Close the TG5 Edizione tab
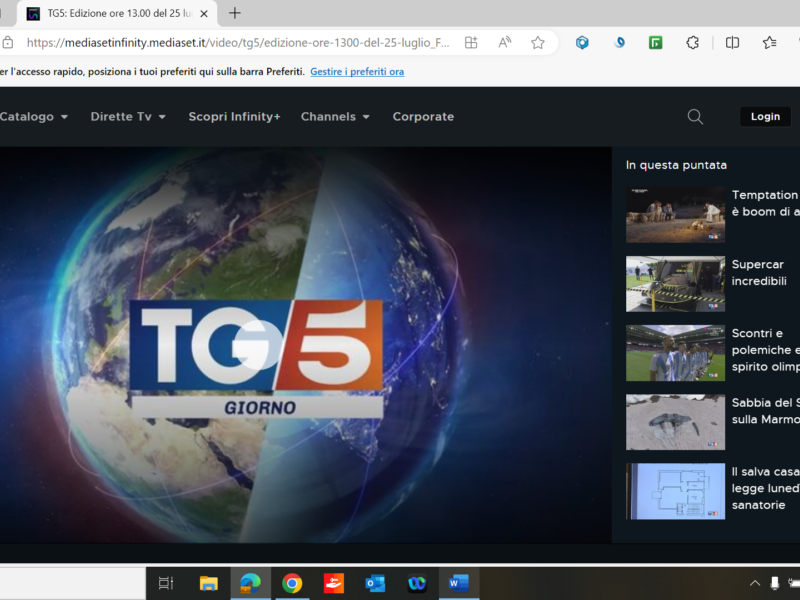800x600 pixels. point(204,14)
